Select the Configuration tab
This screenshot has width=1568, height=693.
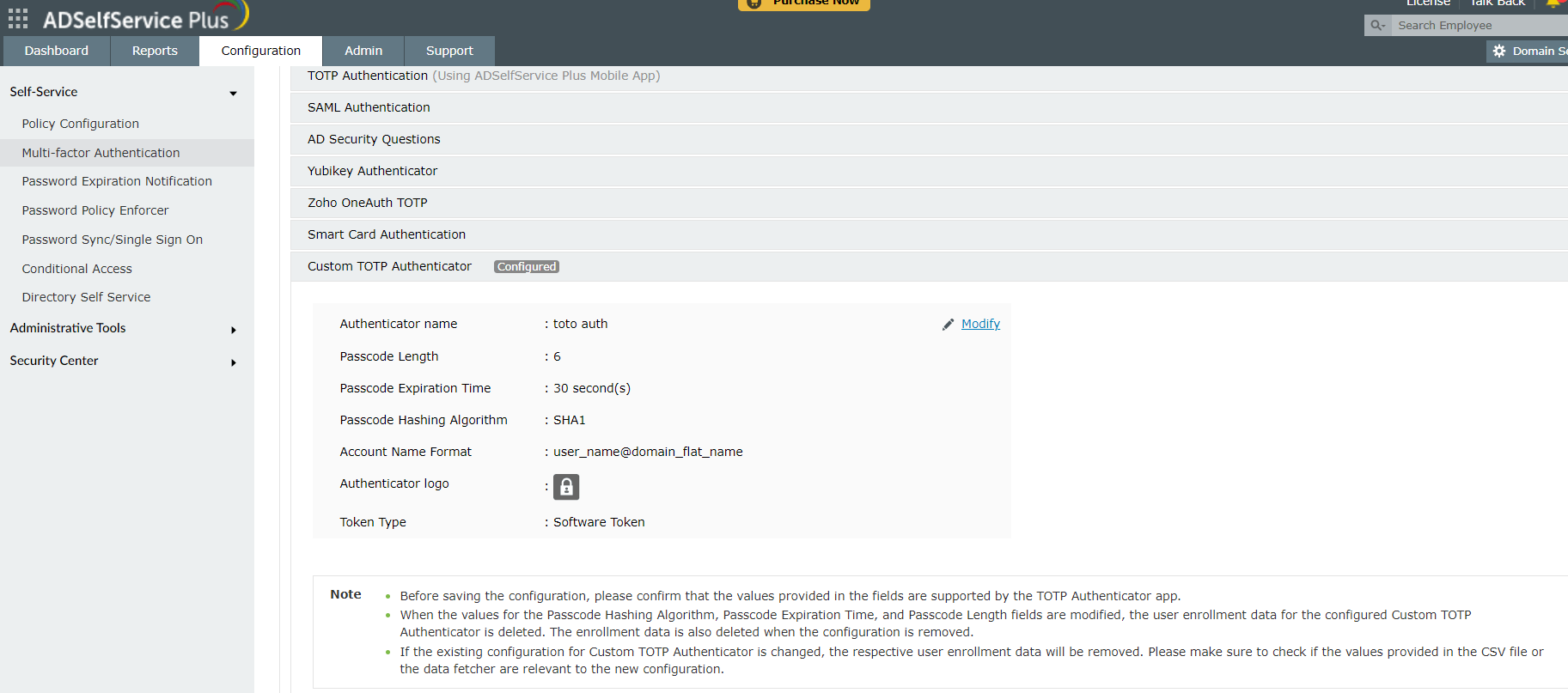click(261, 51)
